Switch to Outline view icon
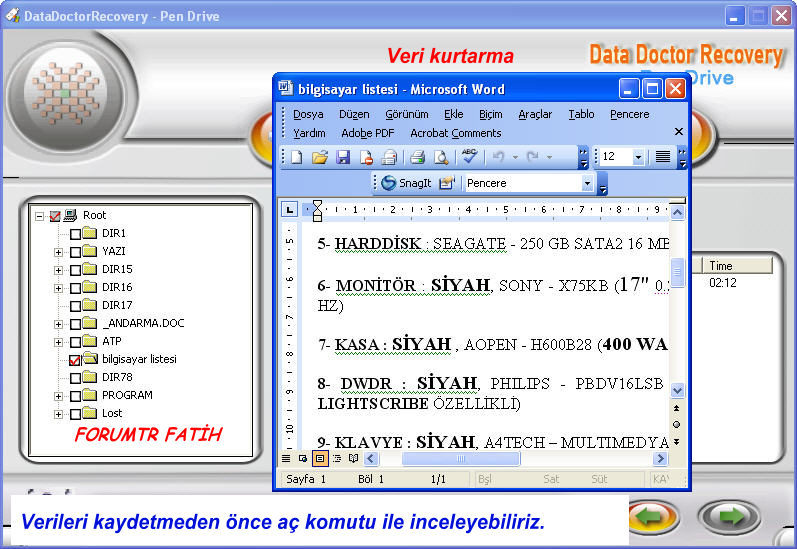 336,459
